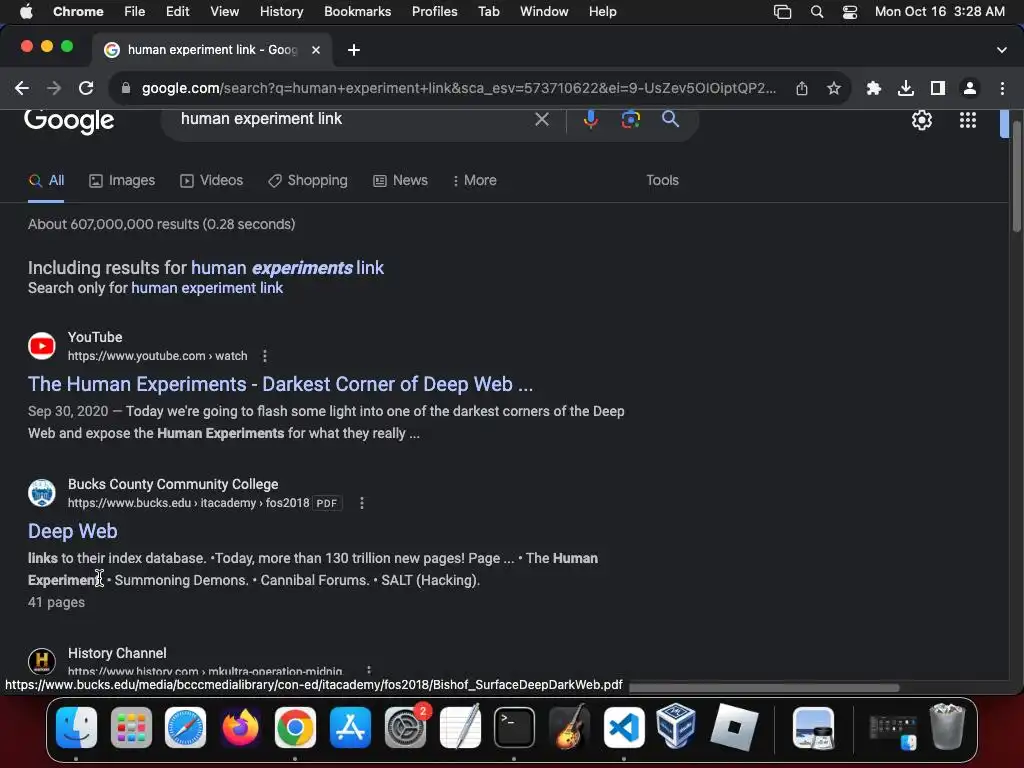Open App Store from the Dock
Viewport: 1024px width, 768px height.
point(350,728)
